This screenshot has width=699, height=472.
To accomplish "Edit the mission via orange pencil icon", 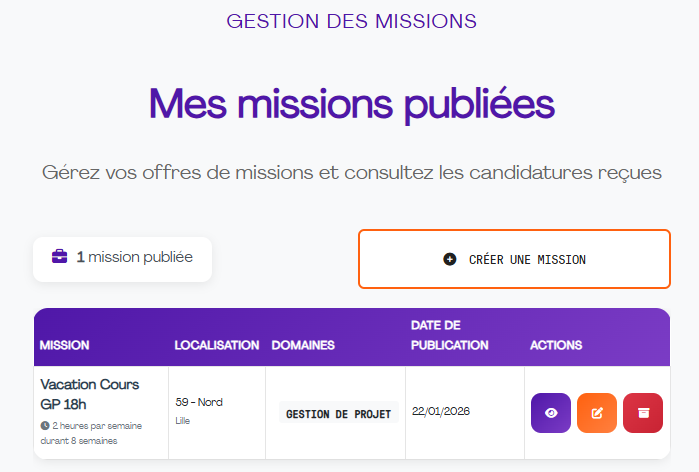I will [597, 413].
